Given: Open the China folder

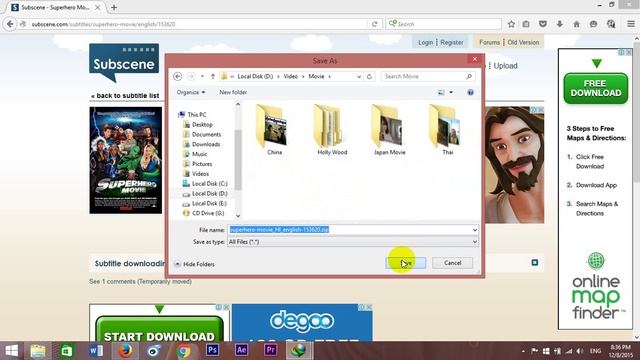Looking at the screenshot, I should click(x=274, y=130).
